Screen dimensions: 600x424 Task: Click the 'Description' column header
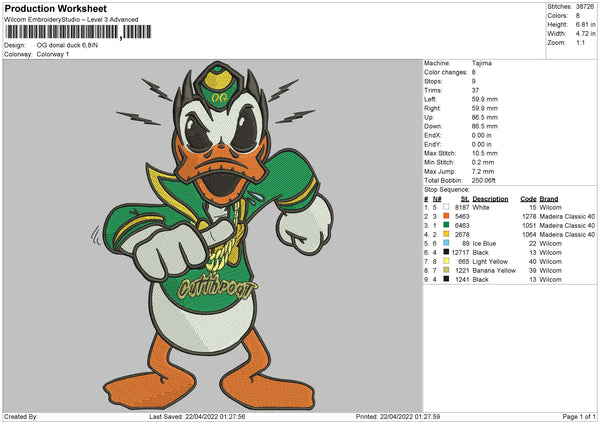[x=490, y=199]
